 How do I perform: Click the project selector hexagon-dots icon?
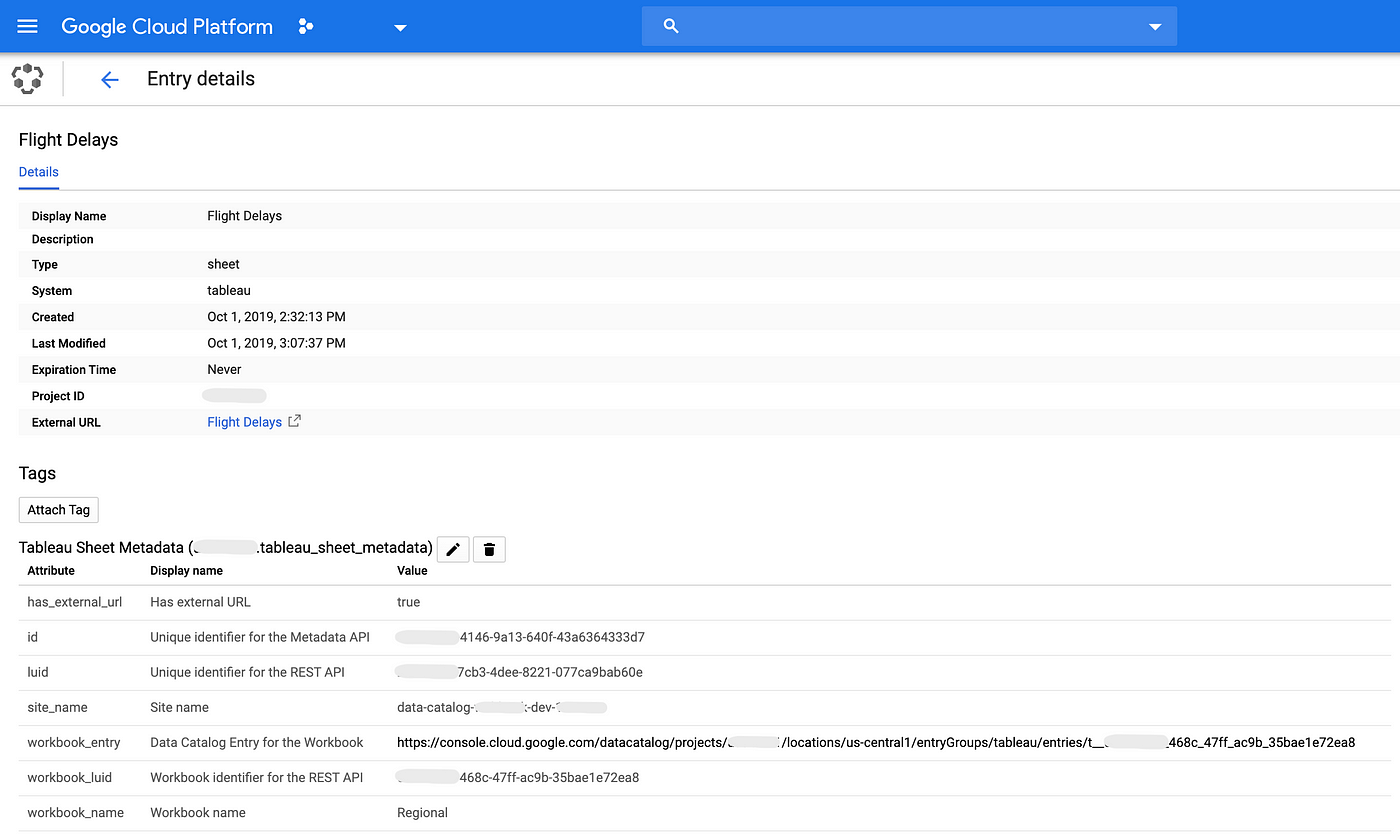pyautogui.click(x=306, y=27)
